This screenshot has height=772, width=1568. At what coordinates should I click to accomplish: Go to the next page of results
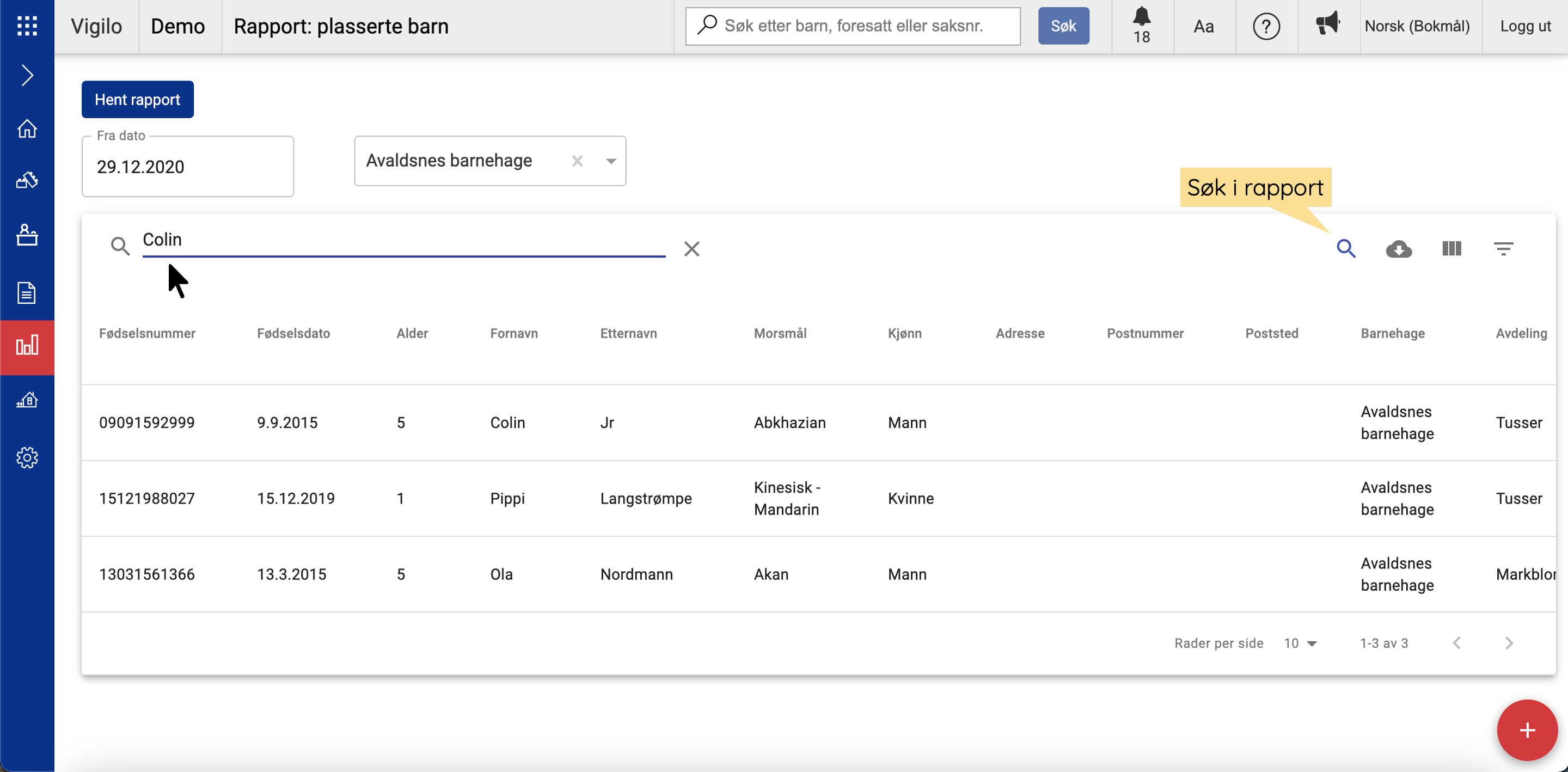point(1509,643)
